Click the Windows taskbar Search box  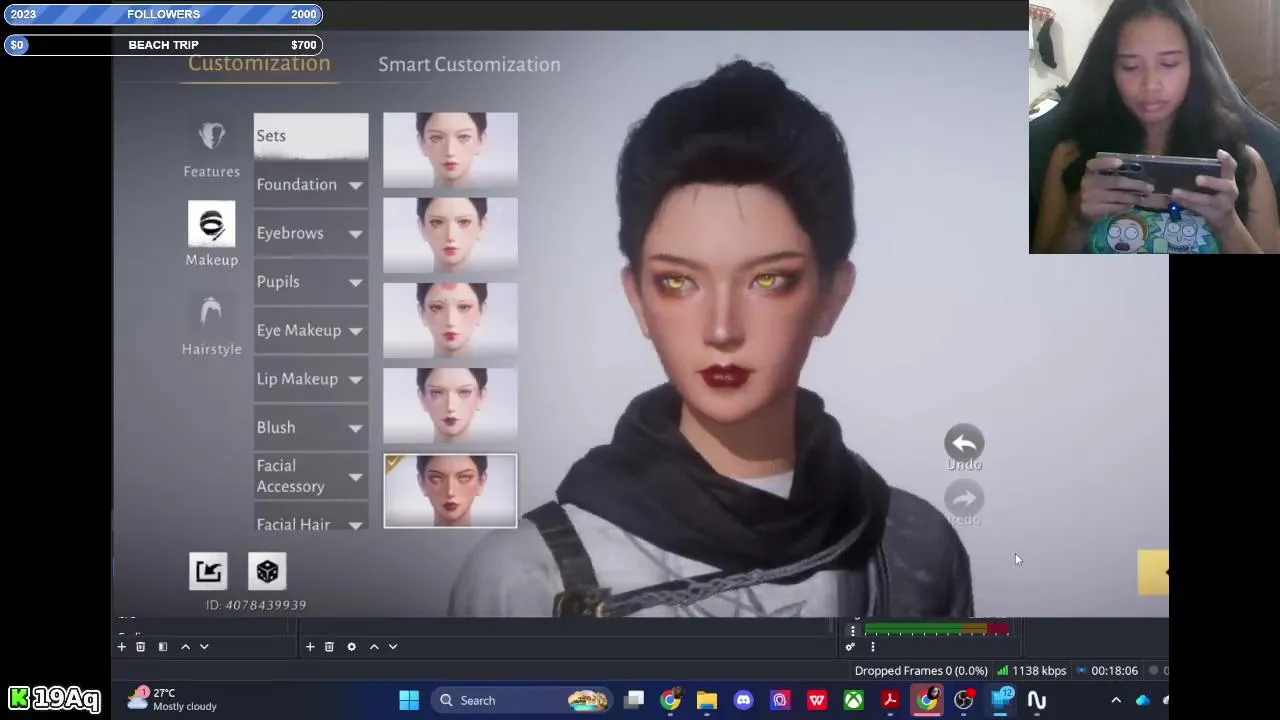pos(521,700)
